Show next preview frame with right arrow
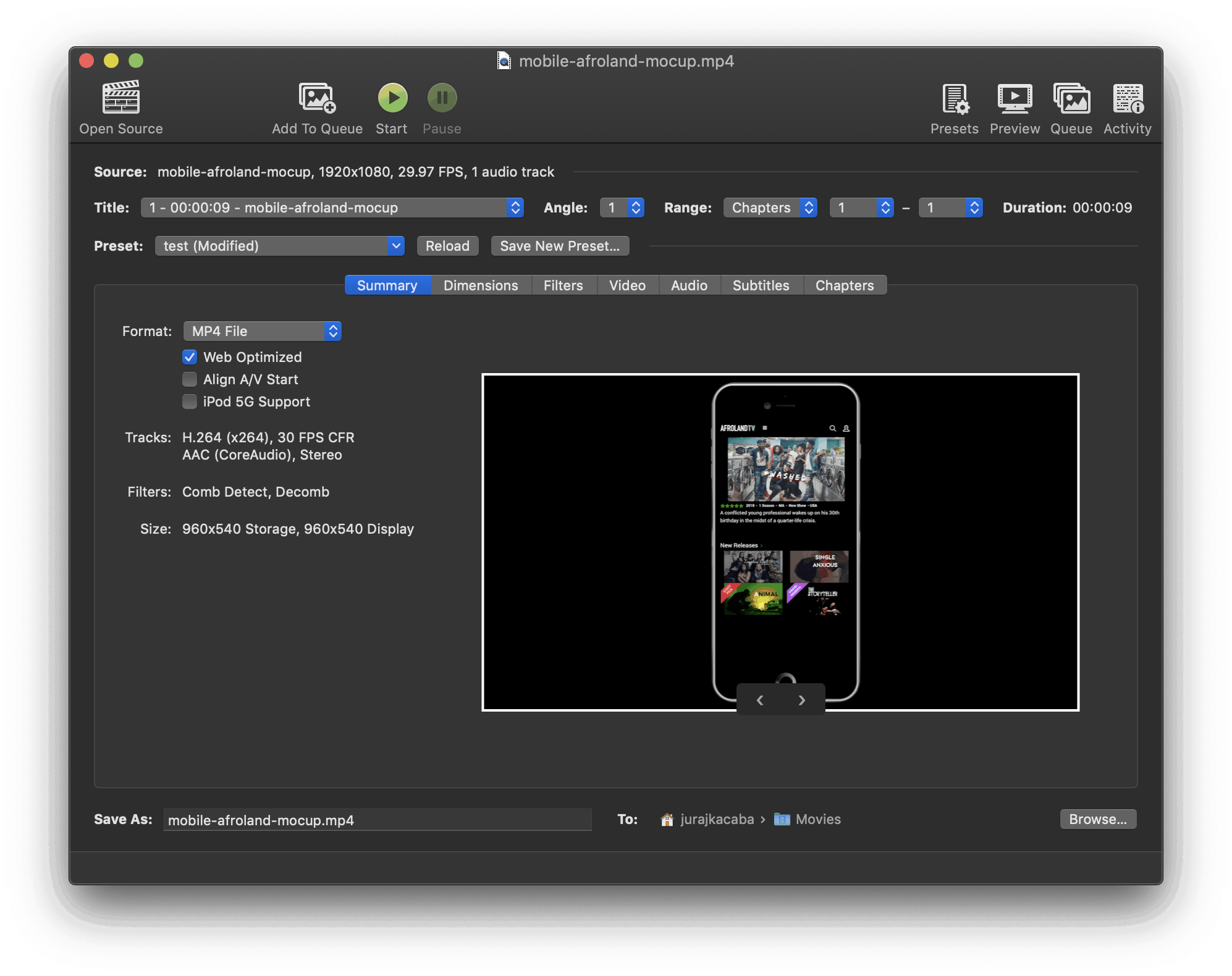Image resolution: width=1232 pixels, height=976 pixels. 801,700
